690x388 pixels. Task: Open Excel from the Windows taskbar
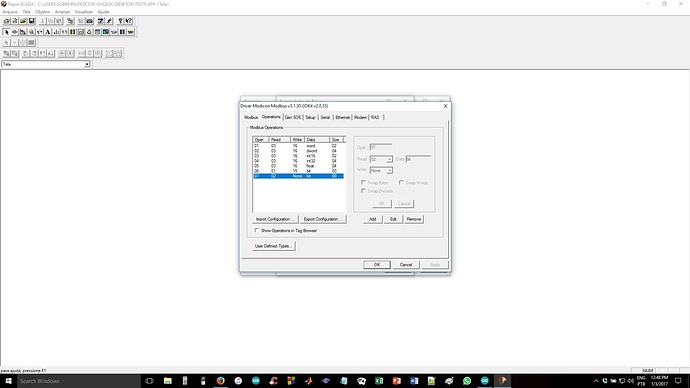pyautogui.click(x=379, y=381)
